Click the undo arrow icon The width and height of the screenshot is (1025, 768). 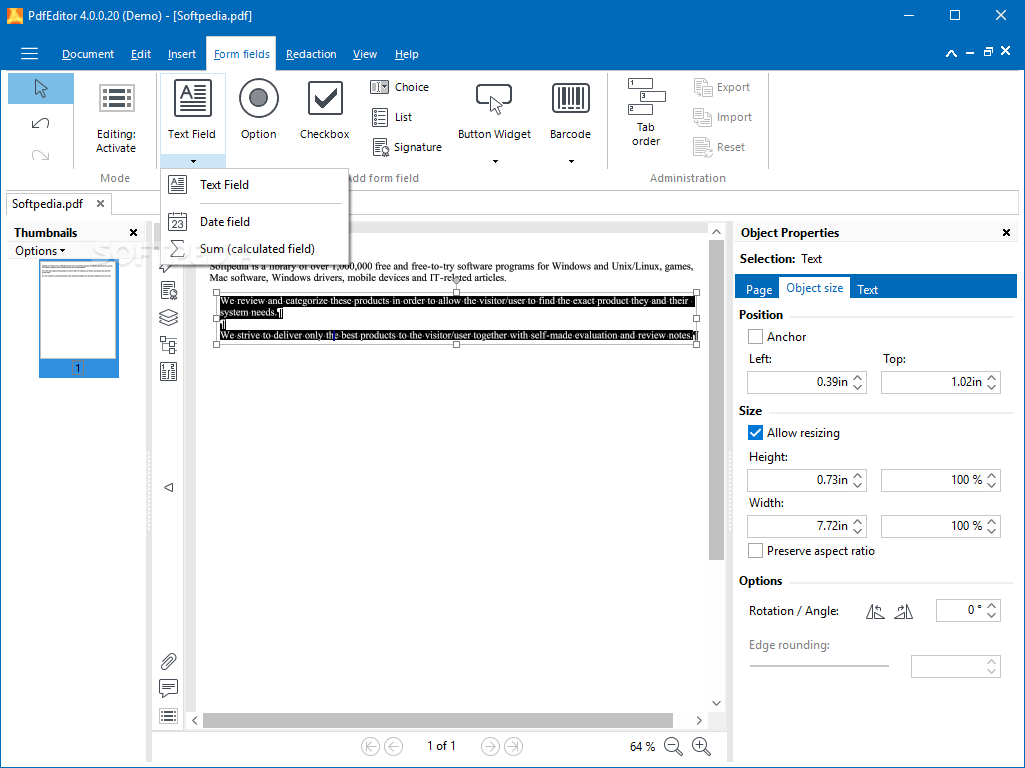pos(41,123)
